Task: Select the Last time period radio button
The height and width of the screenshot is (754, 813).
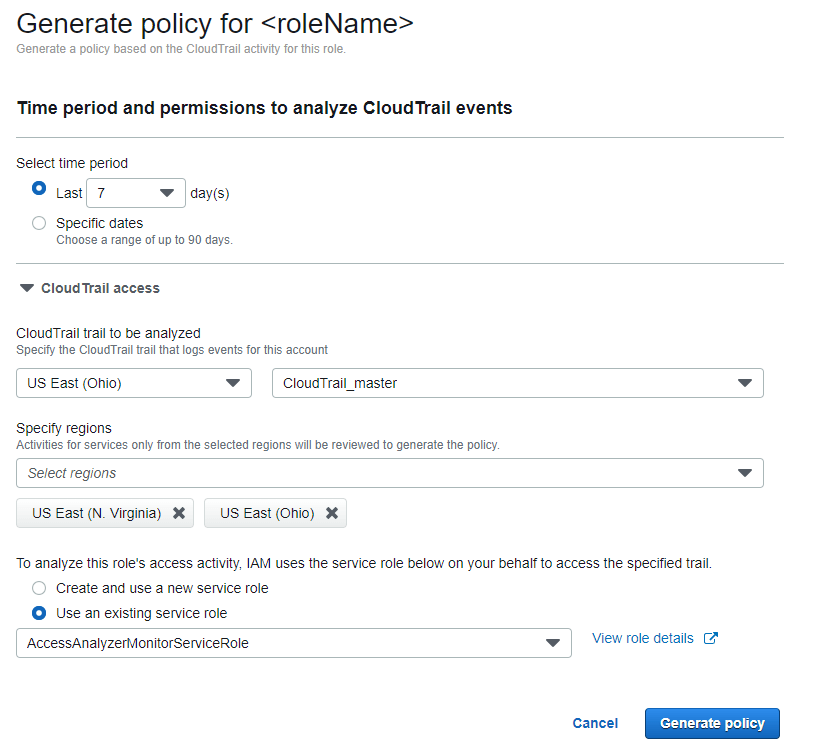Action: click(38, 190)
